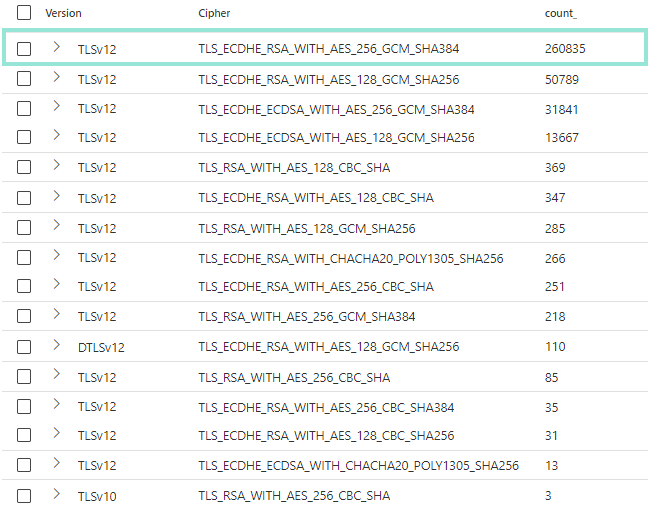Sort by the Version column header
The height and width of the screenshot is (510, 648).
pos(63,13)
